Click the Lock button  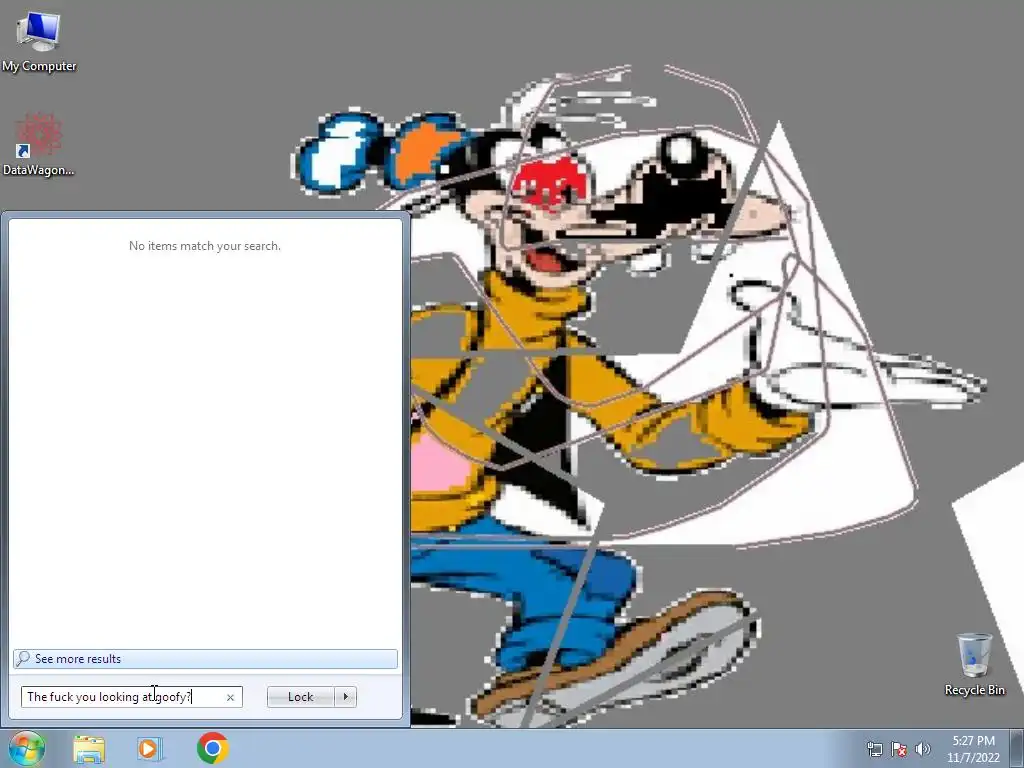coord(300,697)
